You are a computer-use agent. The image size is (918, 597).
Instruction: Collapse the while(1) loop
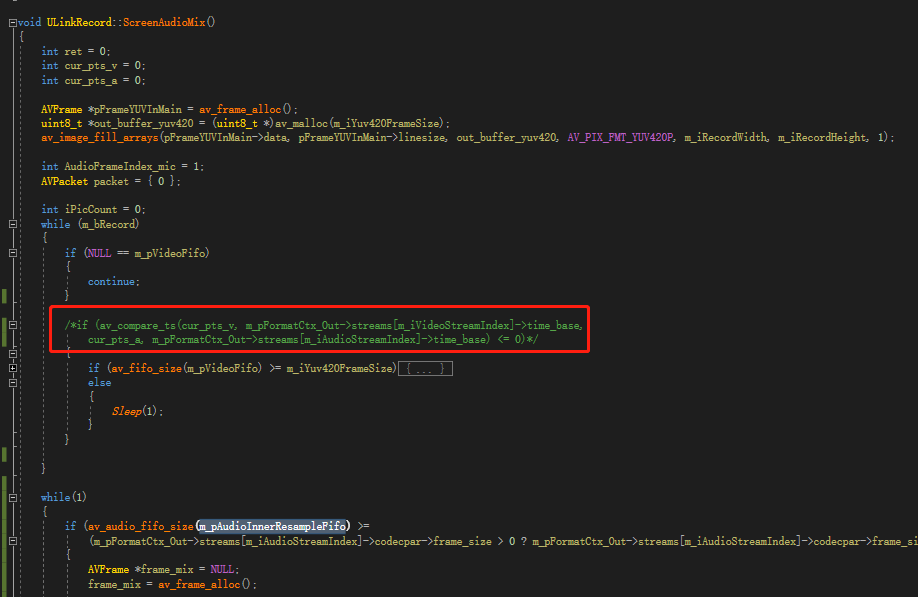click(13, 498)
